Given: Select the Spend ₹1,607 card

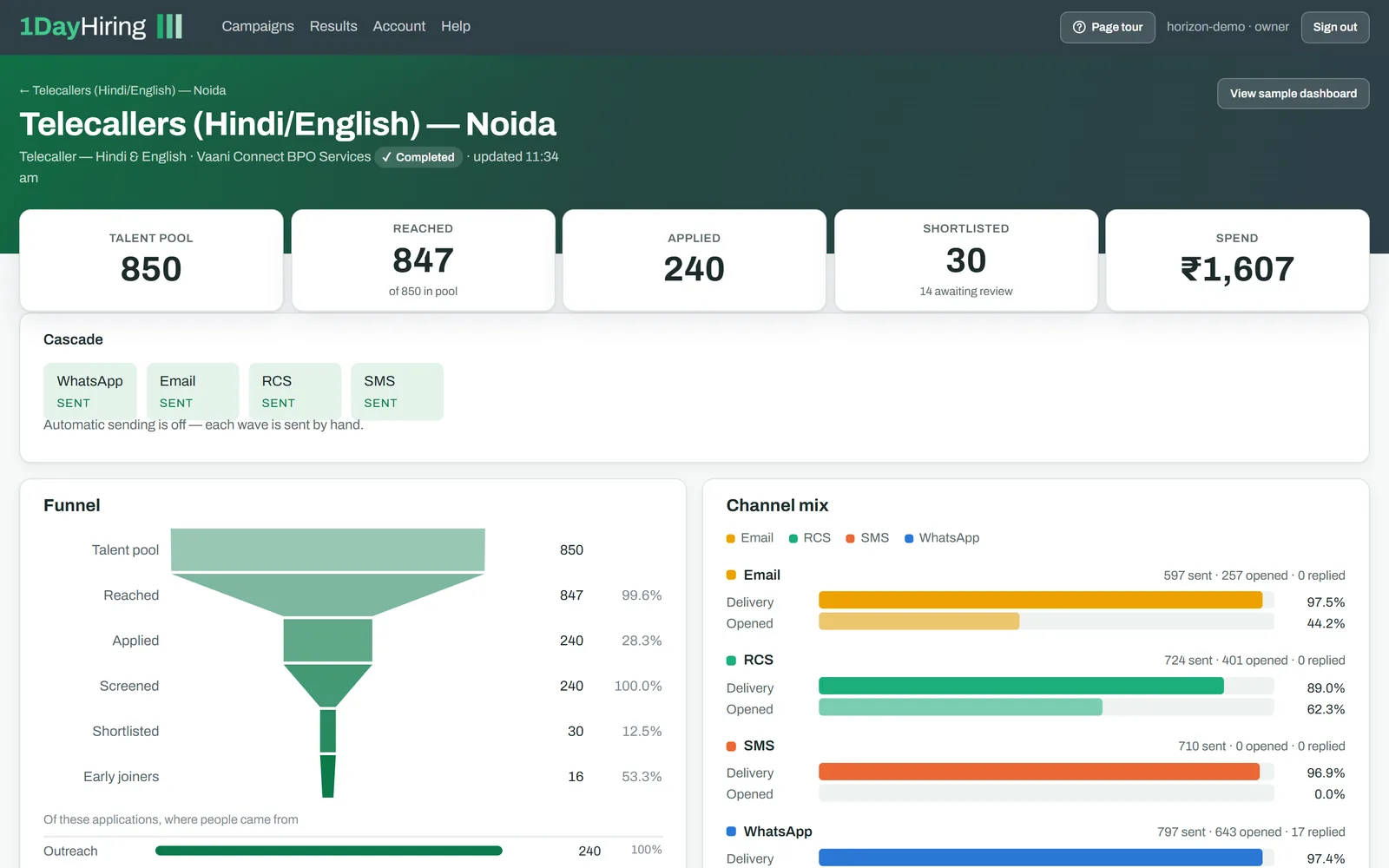Looking at the screenshot, I should pos(1237,260).
